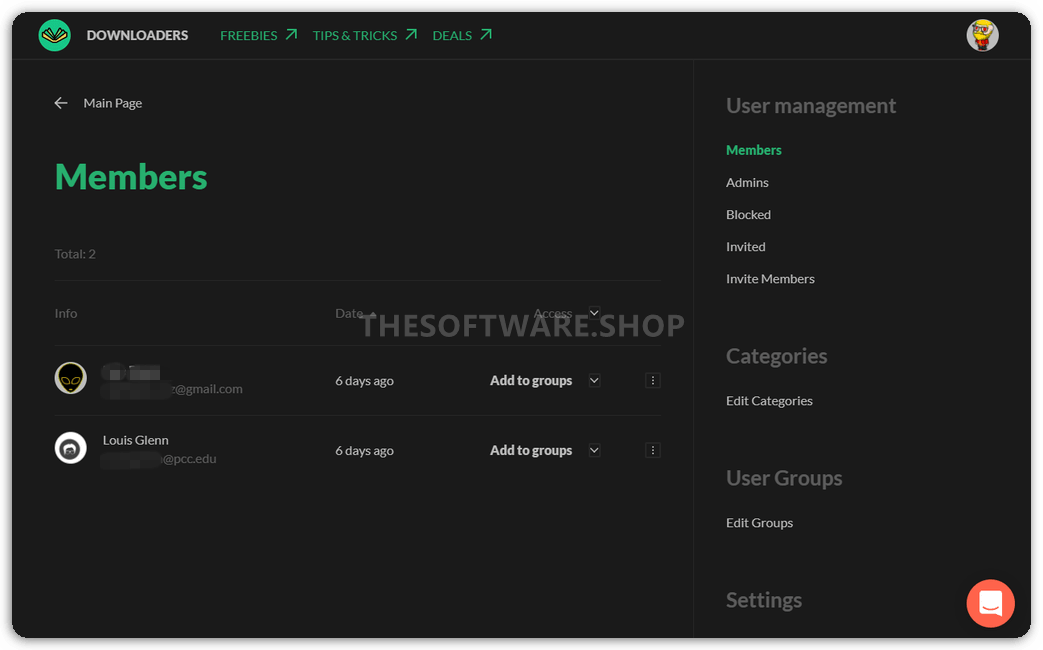Open the user profile avatar
This screenshot has height=650, width=1043.
click(982, 36)
